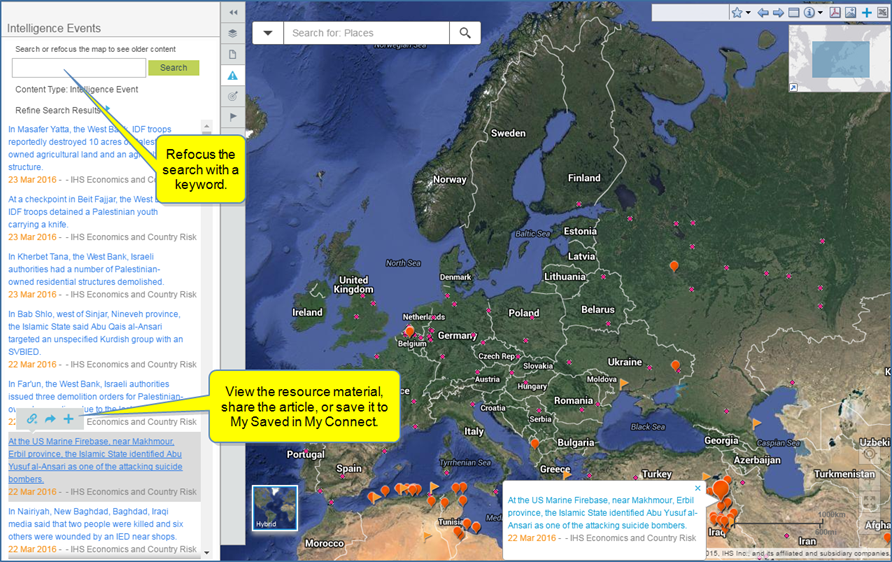Image resolution: width=892 pixels, height=562 pixels.
Task: Open the dropdown arrow beside the info icon
Action: point(820,13)
